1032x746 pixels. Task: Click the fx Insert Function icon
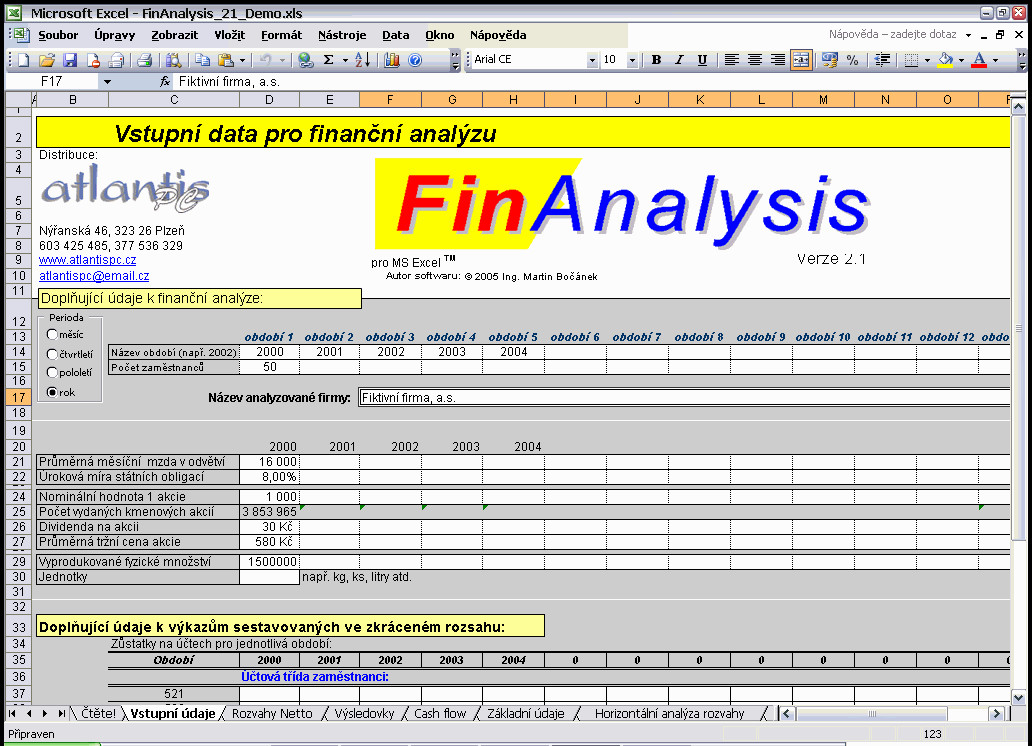tap(165, 82)
